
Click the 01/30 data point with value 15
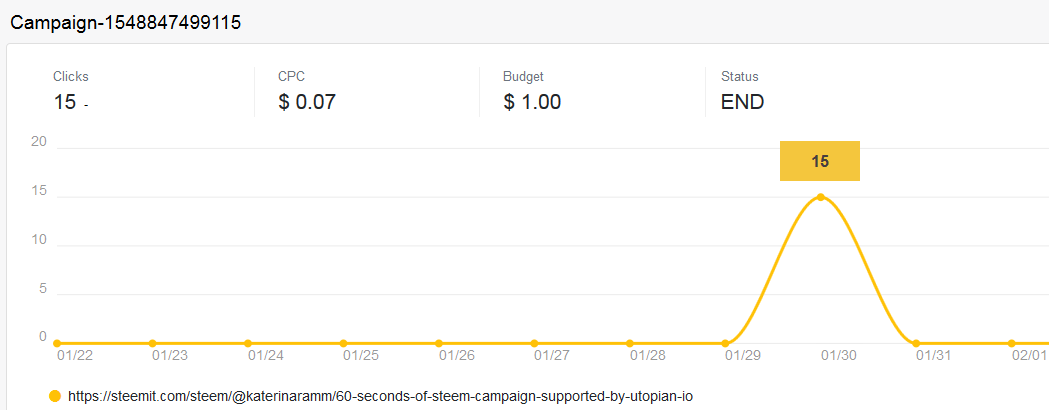coord(820,197)
